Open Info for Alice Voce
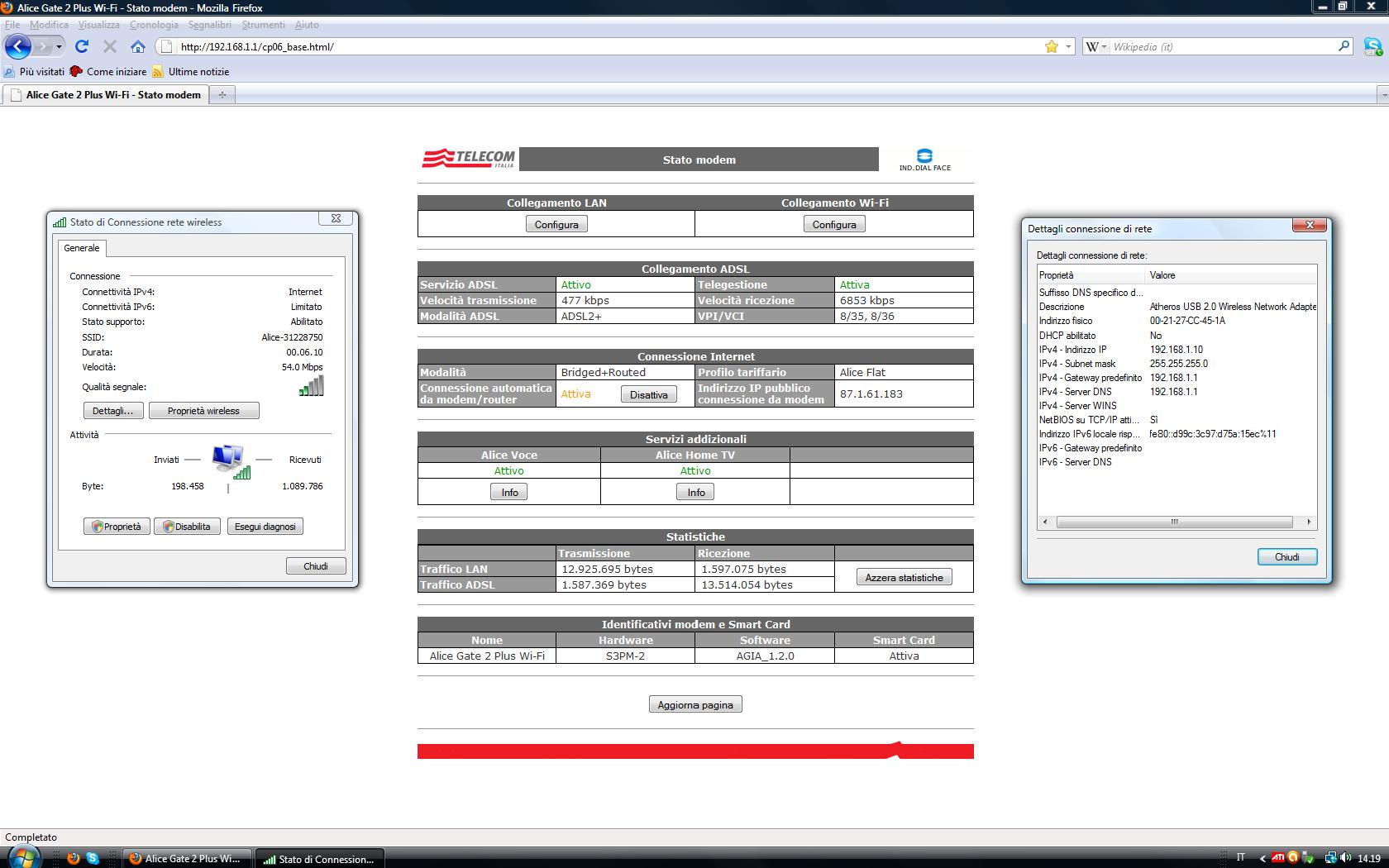This screenshot has width=1389, height=868. click(x=509, y=492)
